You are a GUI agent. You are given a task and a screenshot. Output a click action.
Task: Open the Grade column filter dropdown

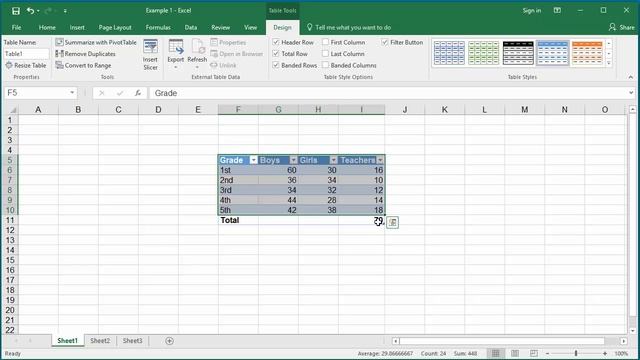(x=253, y=160)
